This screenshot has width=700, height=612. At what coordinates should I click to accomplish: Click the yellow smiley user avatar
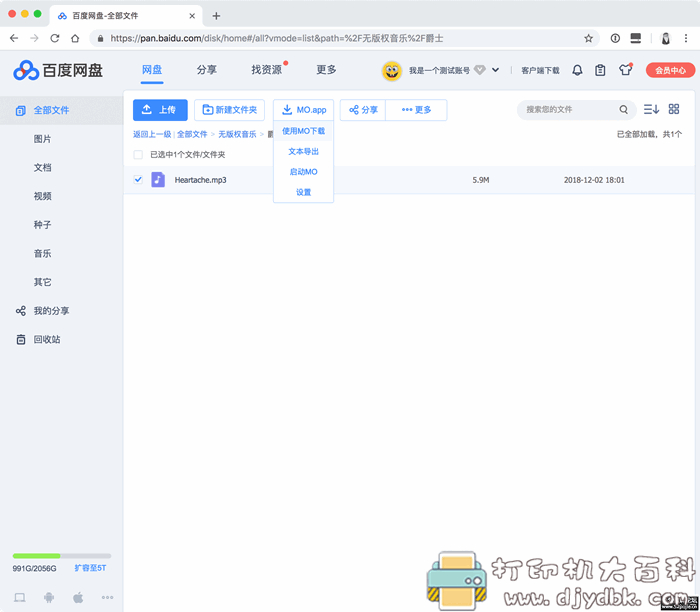coord(392,71)
